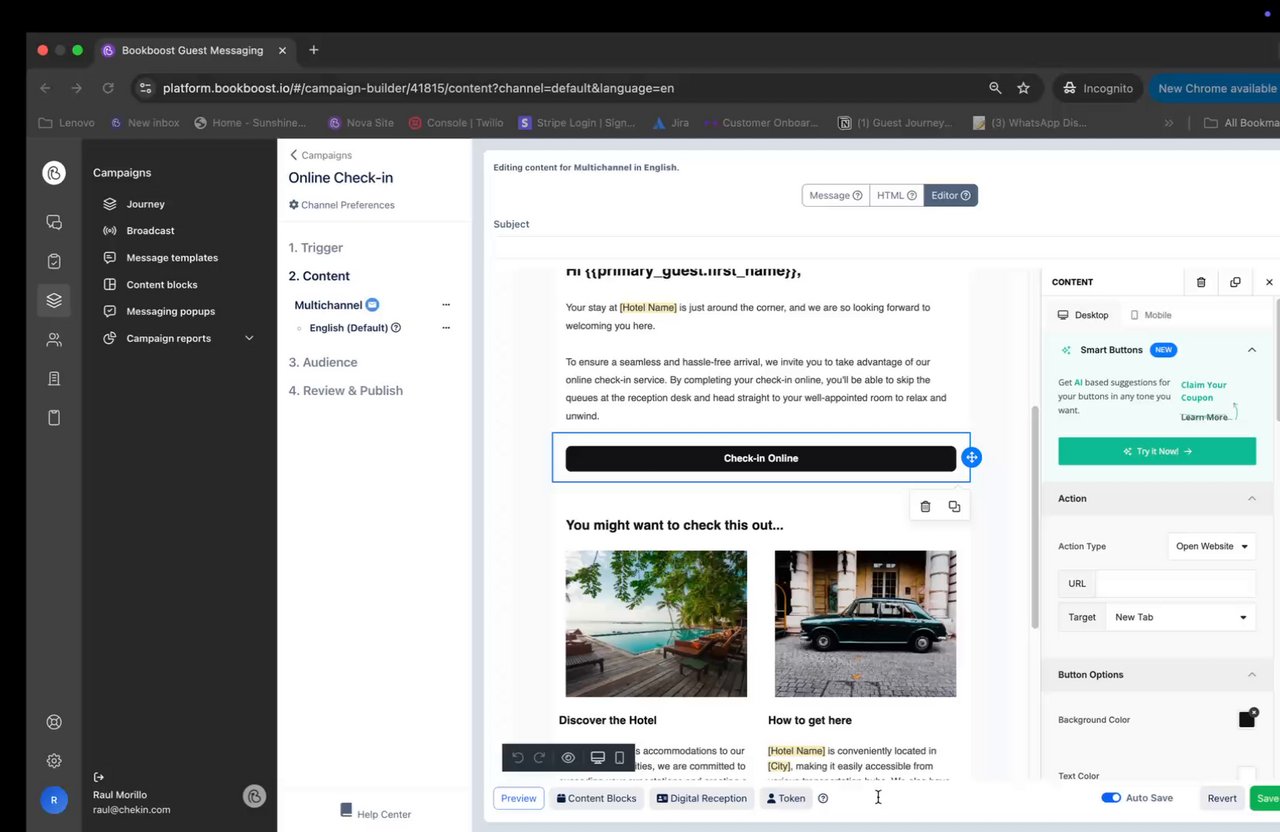Select the Message editing mode

click(836, 195)
